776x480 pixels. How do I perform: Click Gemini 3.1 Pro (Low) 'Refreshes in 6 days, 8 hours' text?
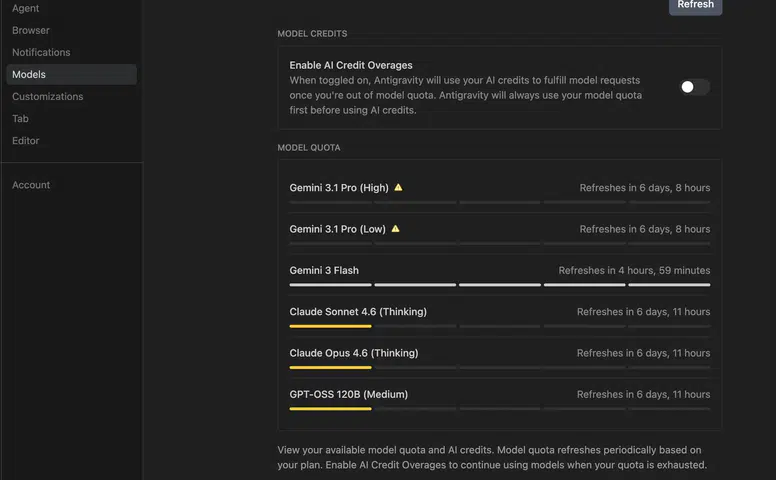[645, 229]
